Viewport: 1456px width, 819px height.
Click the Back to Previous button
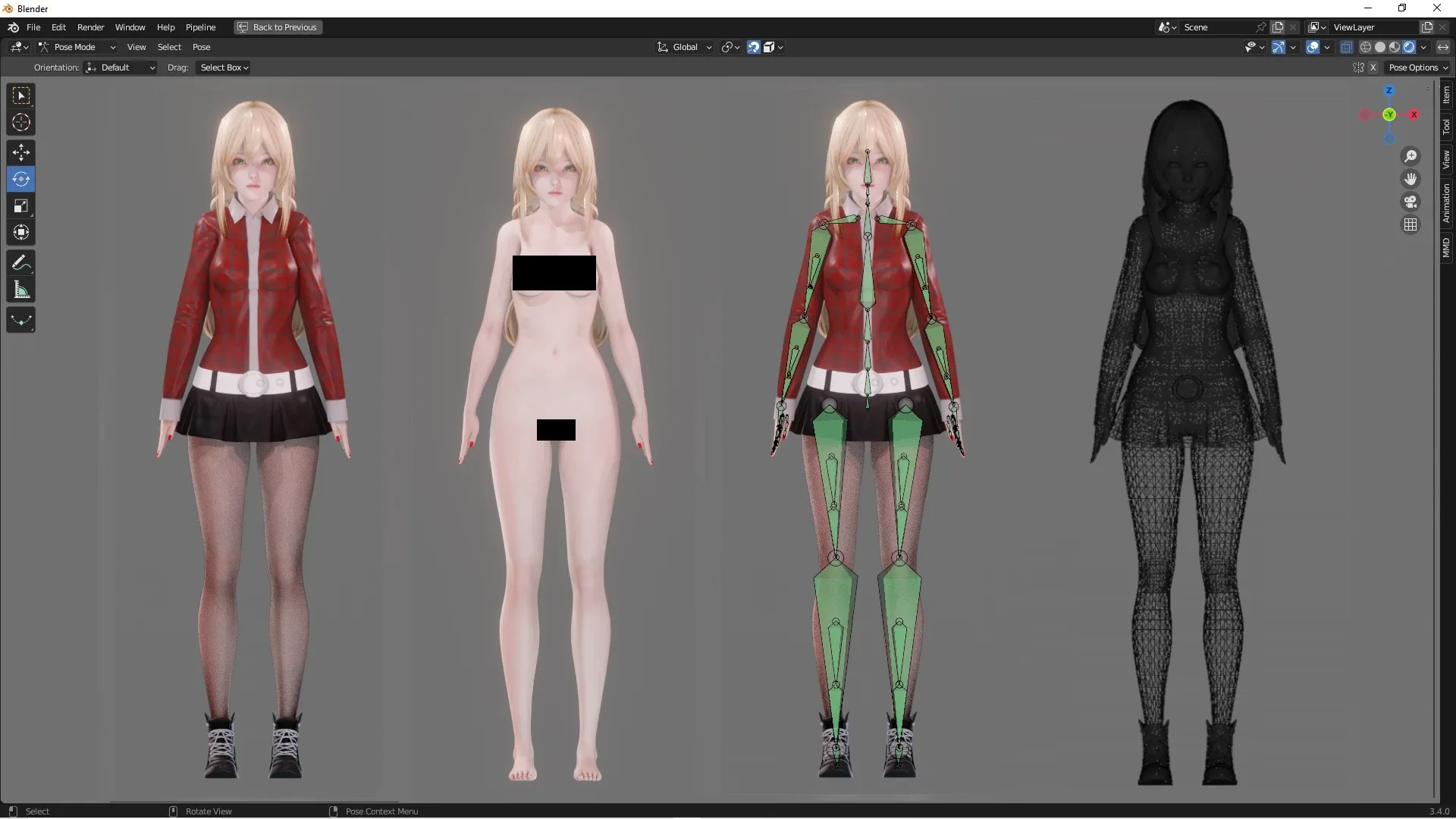[278, 27]
